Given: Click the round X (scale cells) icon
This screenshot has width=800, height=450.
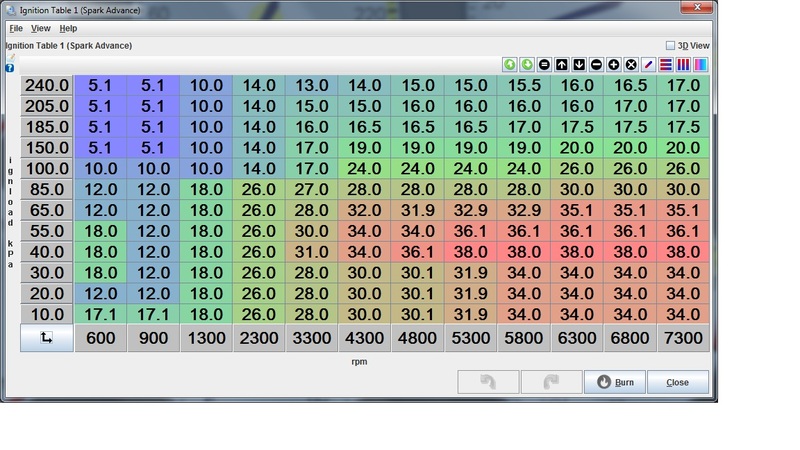Looking at the screenshot, I should click(631, 65).
